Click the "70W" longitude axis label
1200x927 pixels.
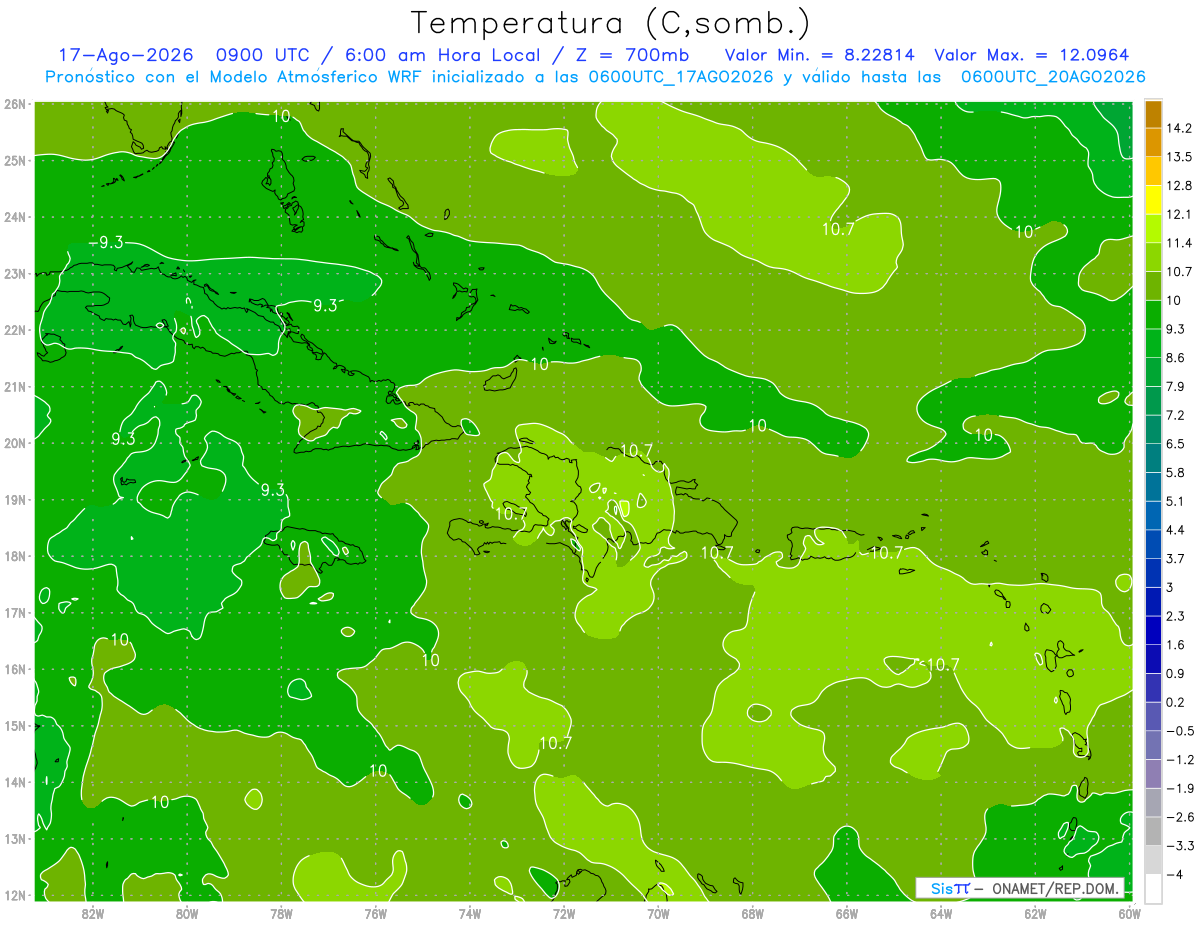pos(658,913)
